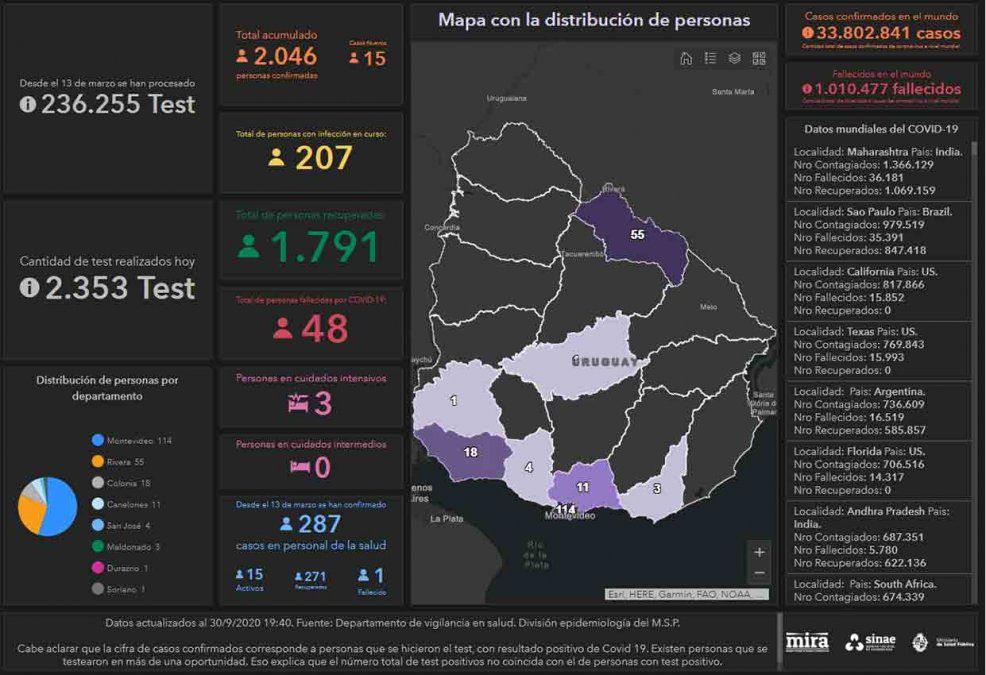Click info icon beside 1.010.477 fallecidos
The image size is (986, 675).
(x=807, y=89)
